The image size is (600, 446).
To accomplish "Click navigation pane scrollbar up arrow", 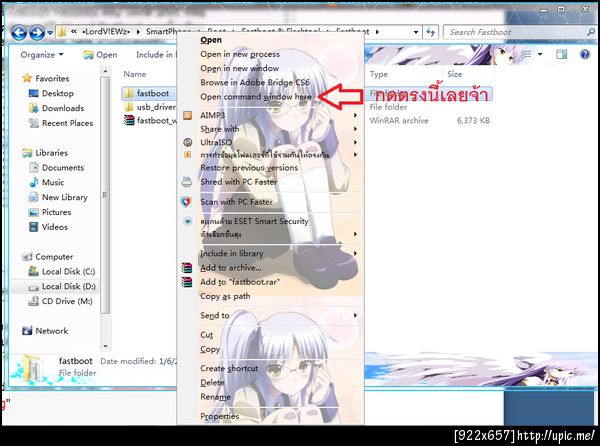I will click(x=105, y=71).
